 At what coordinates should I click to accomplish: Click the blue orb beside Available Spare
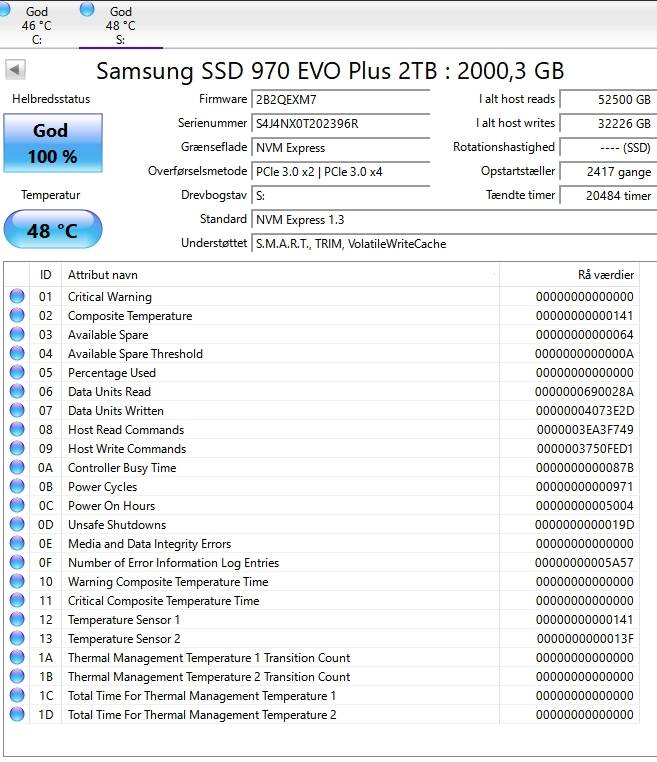coord(17,334)
